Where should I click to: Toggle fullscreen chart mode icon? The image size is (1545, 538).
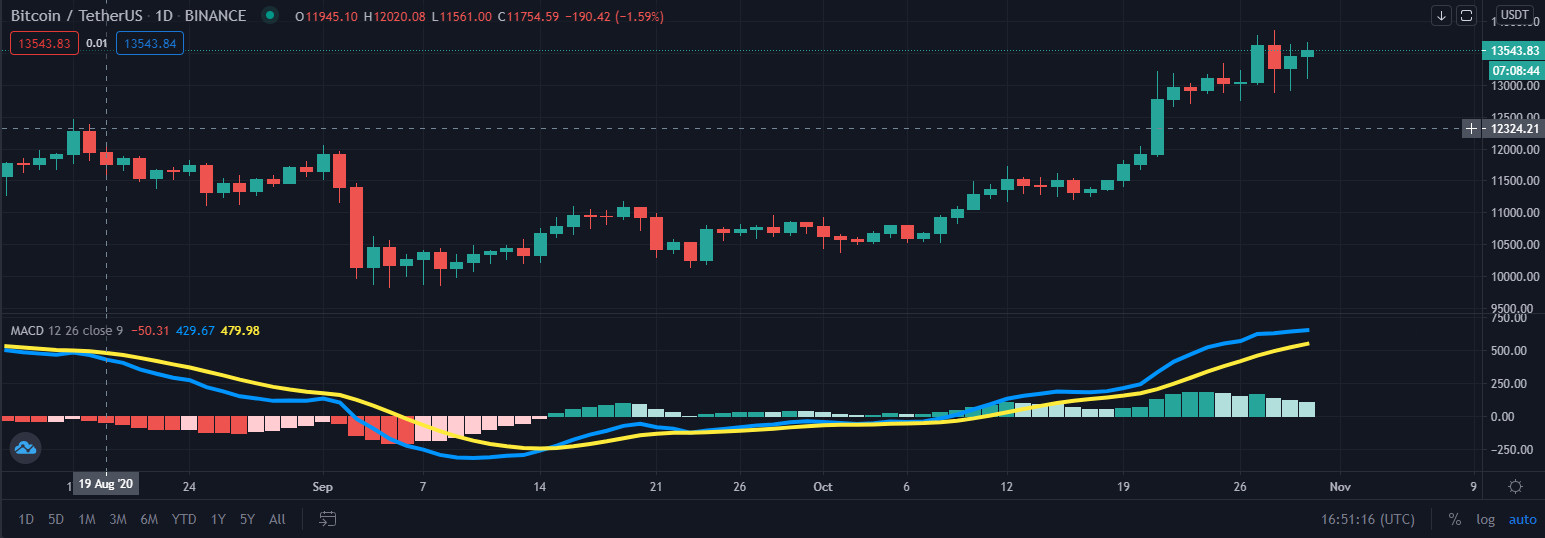coord(1467,15)
